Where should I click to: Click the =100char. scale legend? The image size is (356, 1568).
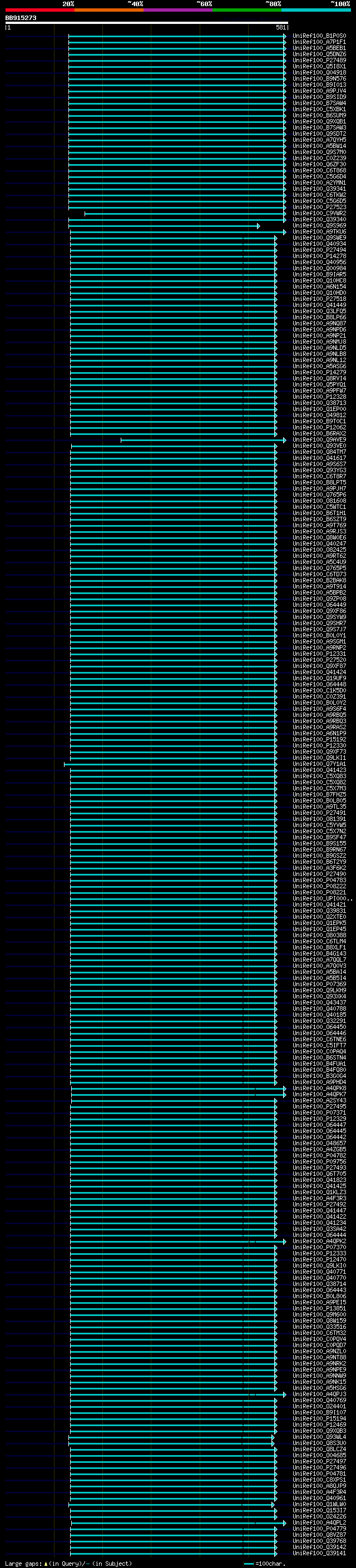tap(264, 1564)
